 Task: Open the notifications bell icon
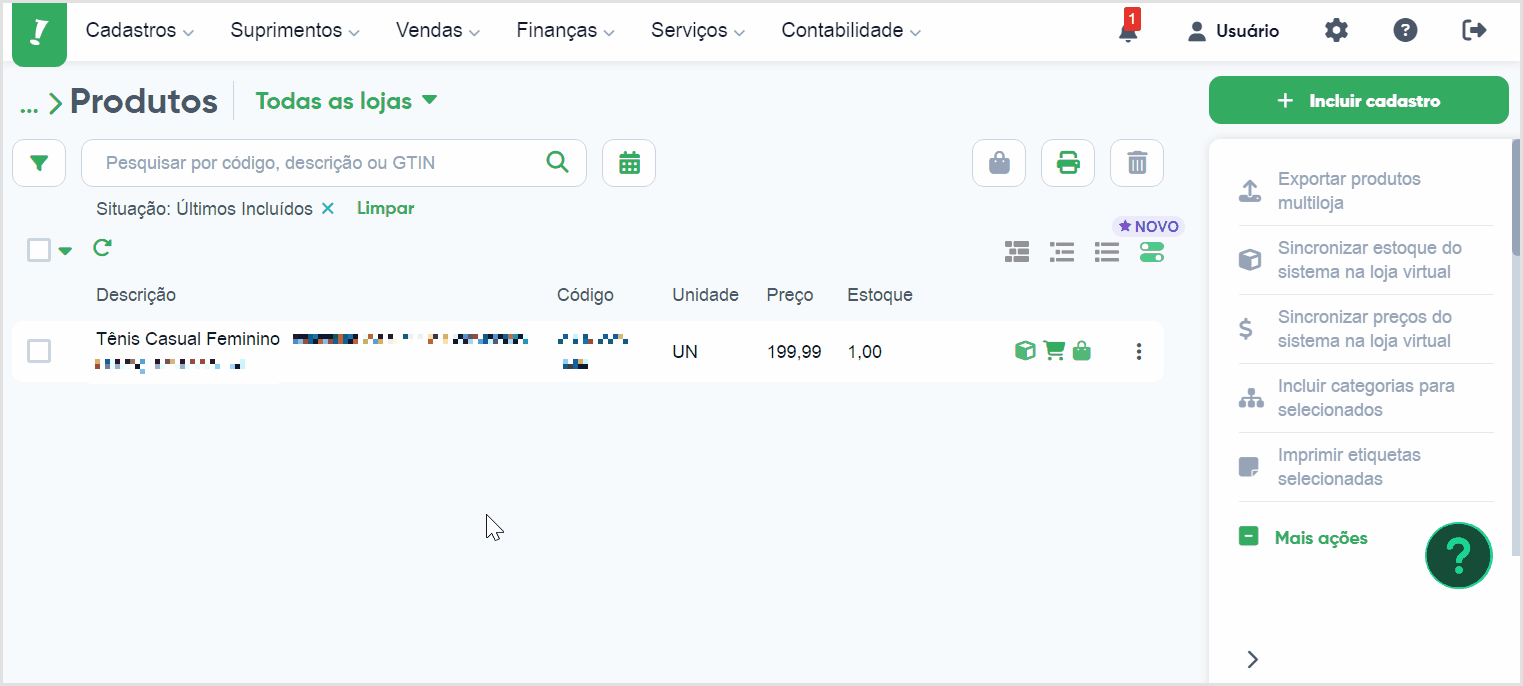click(1128, 32)
